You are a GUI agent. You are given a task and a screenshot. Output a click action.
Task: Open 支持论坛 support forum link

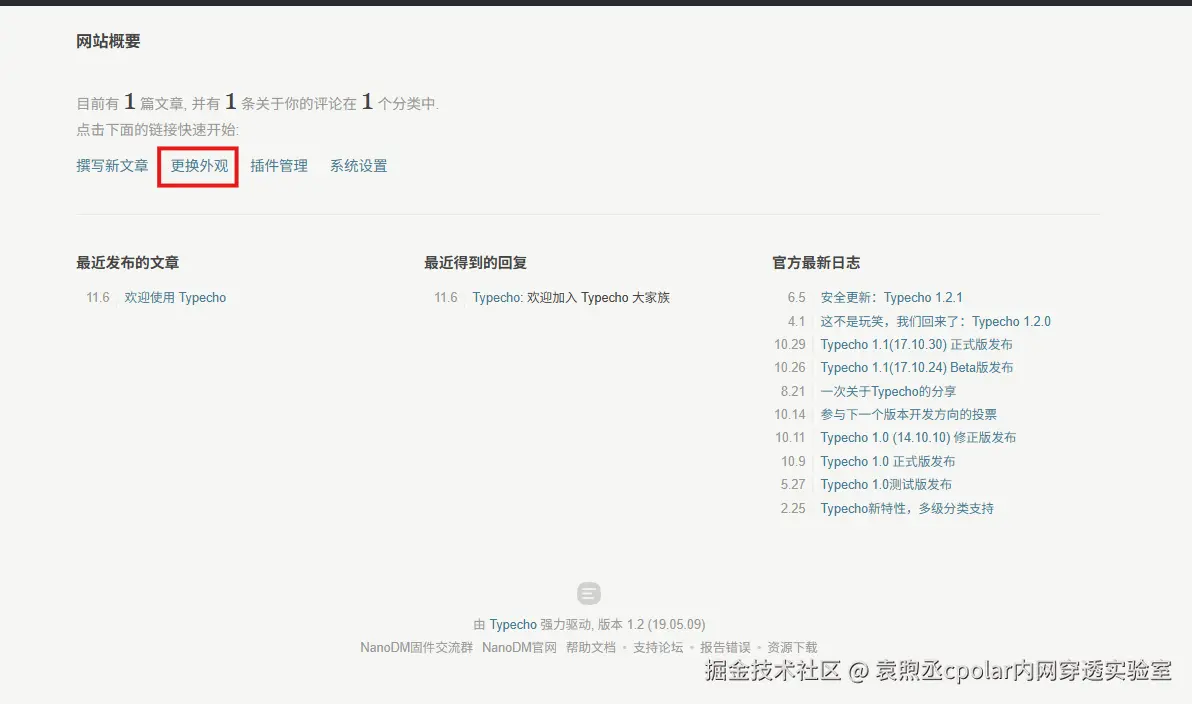click(658, 648)
